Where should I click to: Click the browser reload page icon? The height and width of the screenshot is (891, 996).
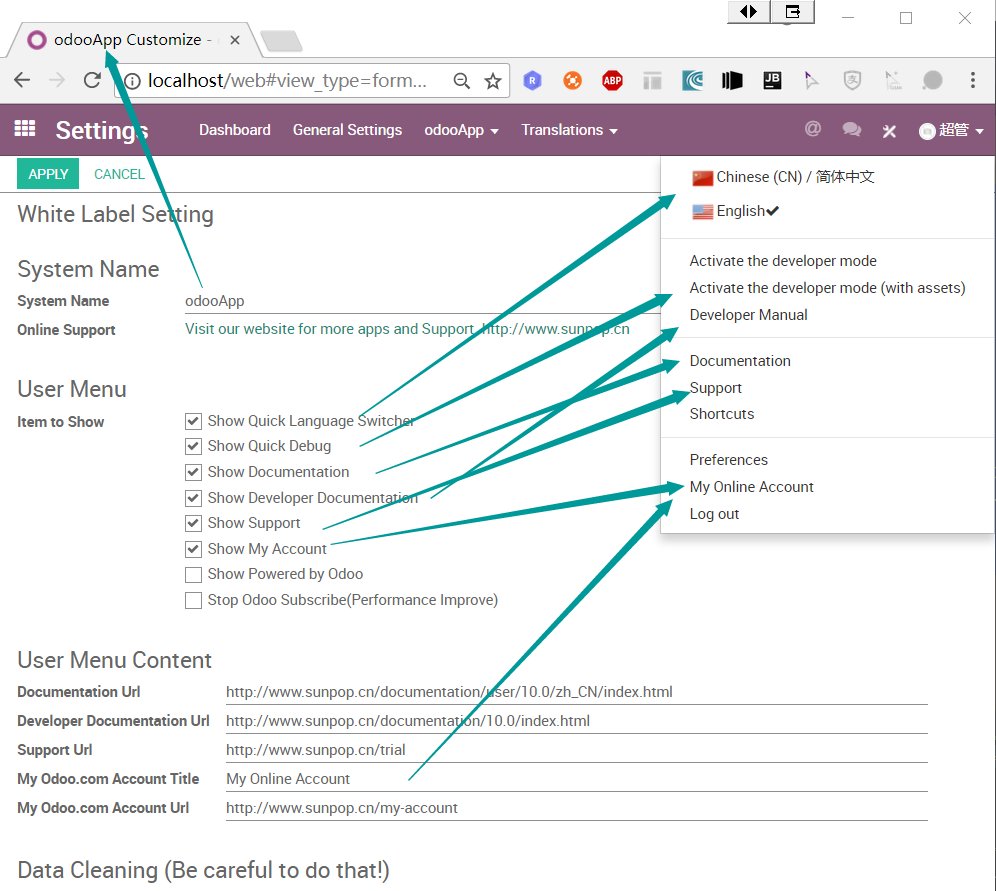click(x=92, y=81)
